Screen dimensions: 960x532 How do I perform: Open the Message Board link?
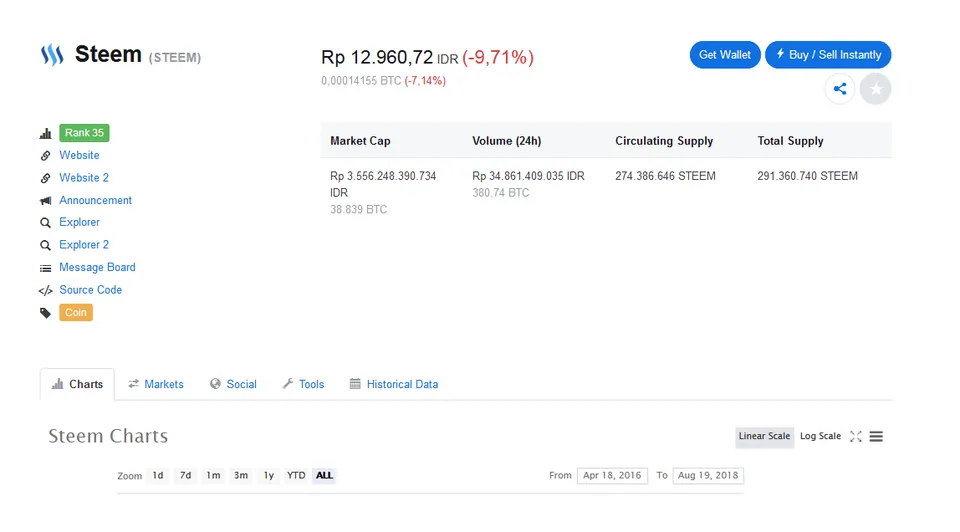(x=97, y=268)
